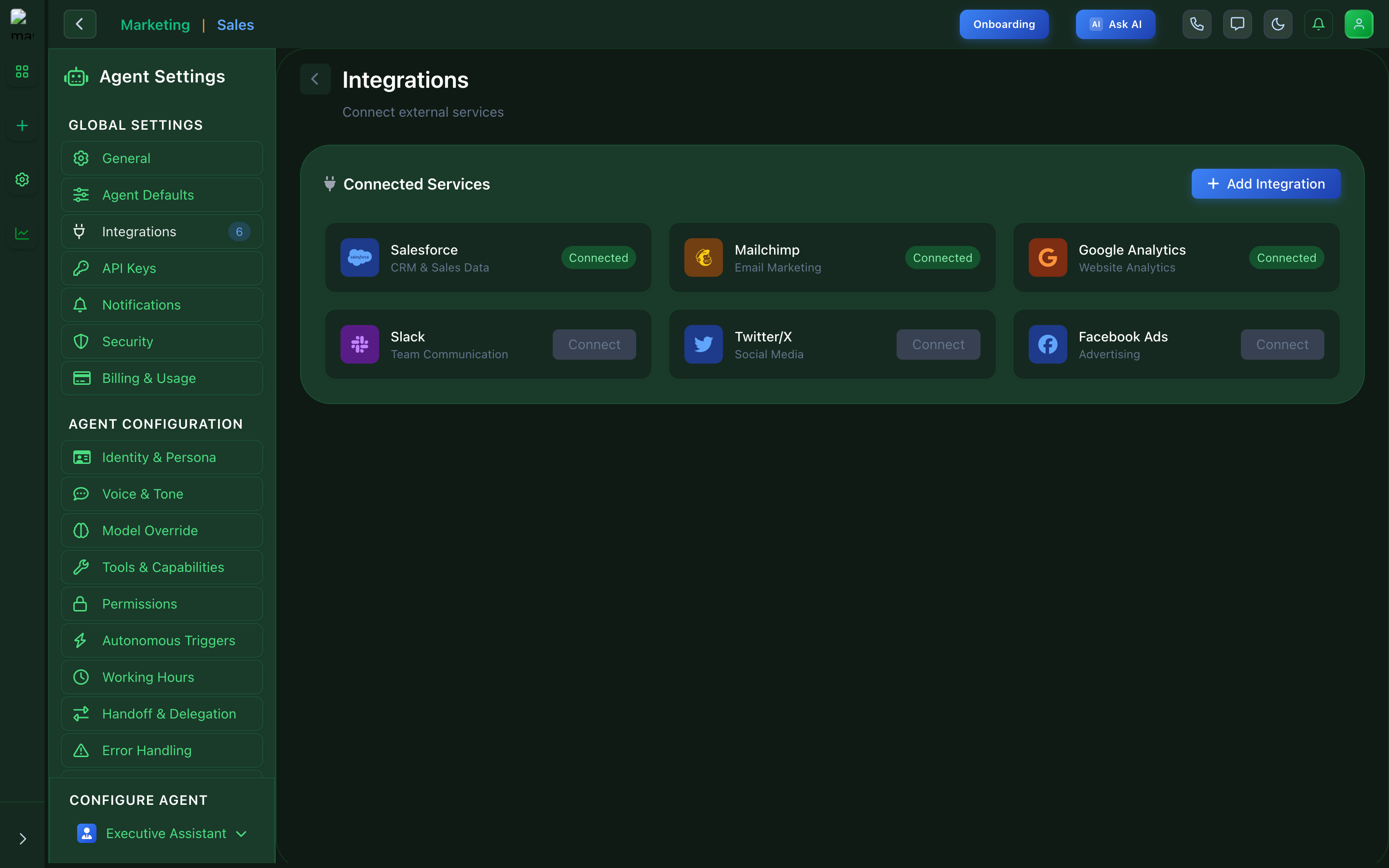Click the Slack logo icon
This screenshot has width=1389, height=868.
coord(359,344)
